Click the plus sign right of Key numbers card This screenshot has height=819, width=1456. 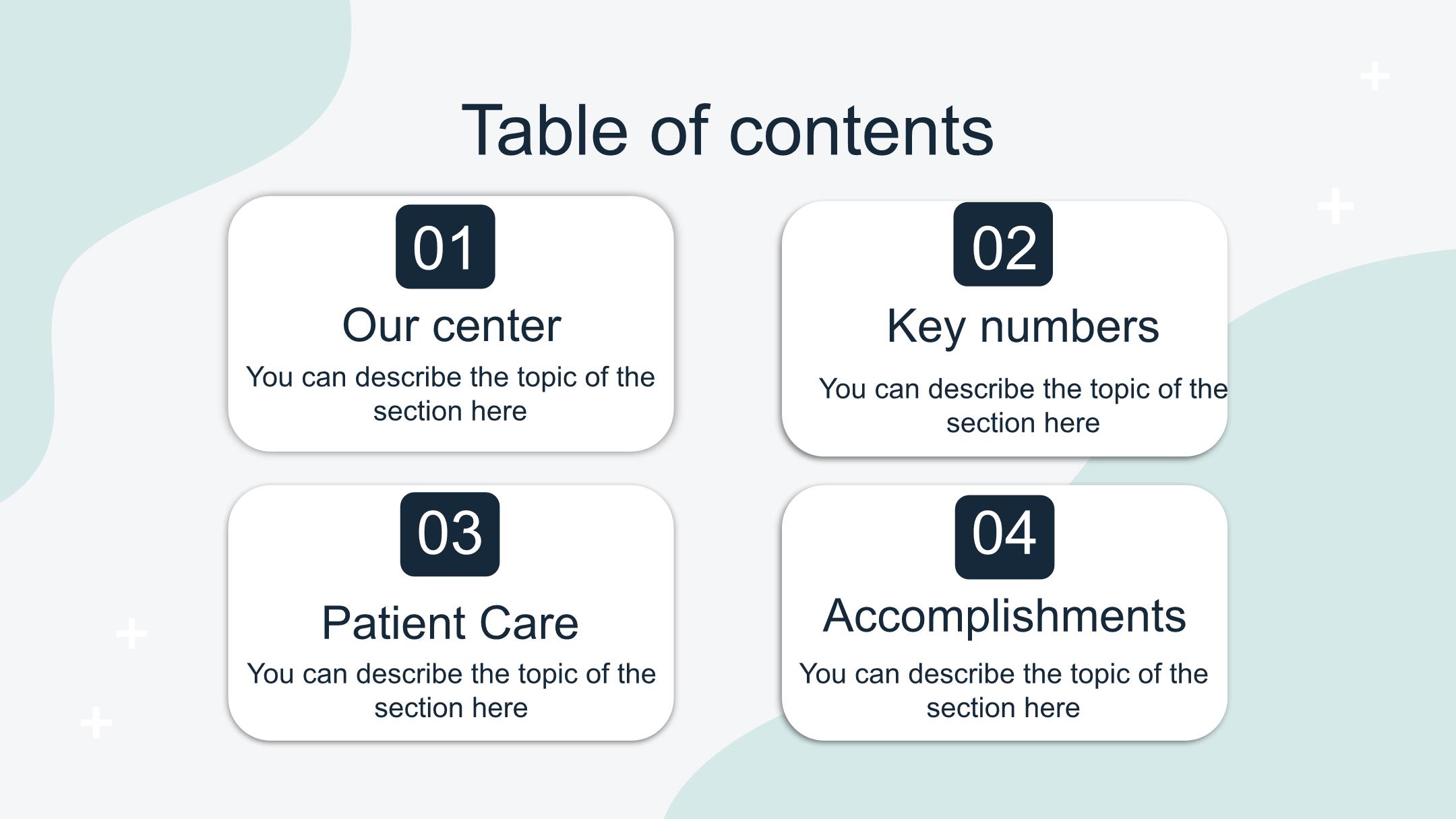pyautogui.click(x=1335, y=206)
